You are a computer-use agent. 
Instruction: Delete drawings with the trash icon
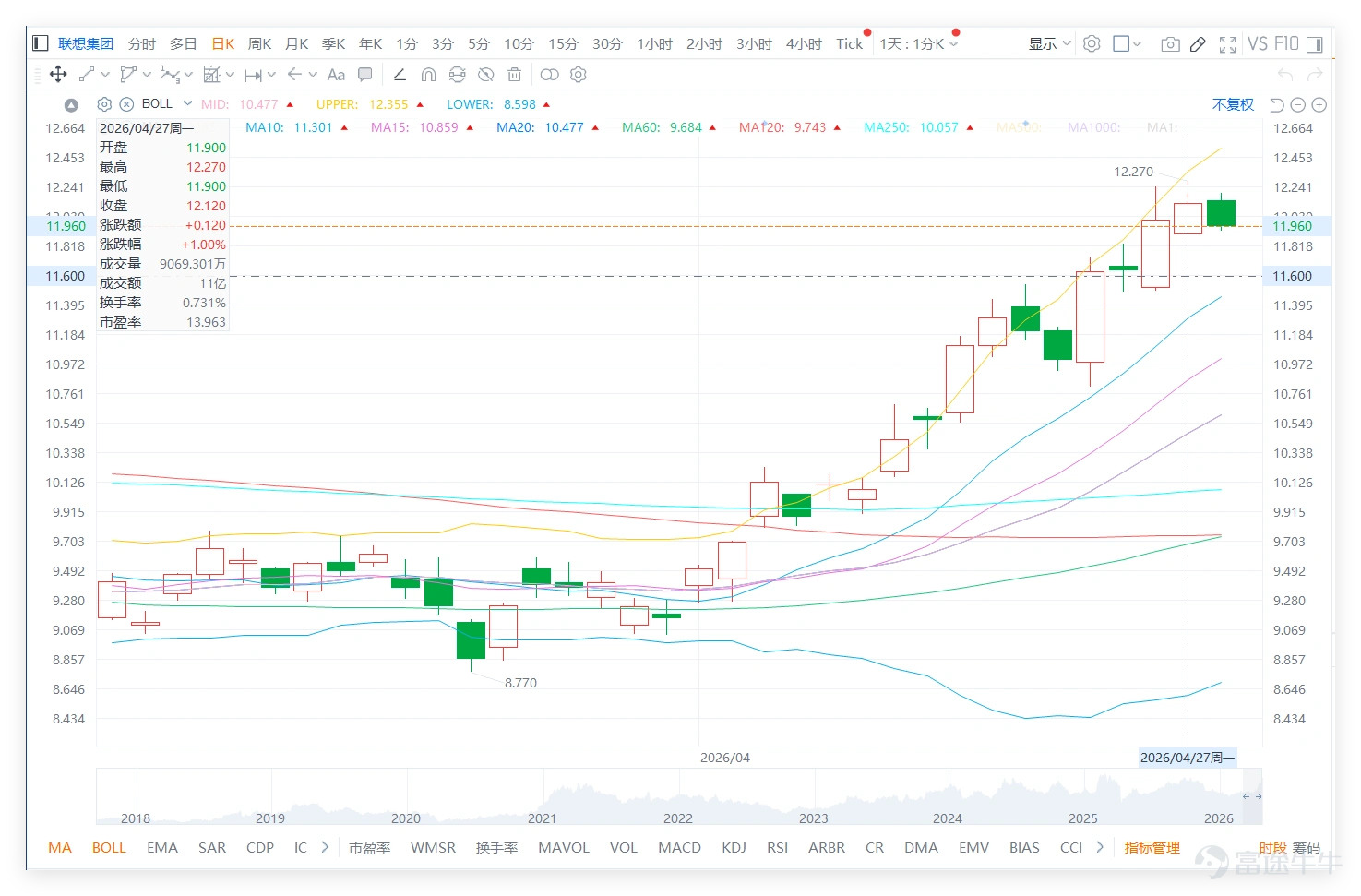(x=515, y=75)
